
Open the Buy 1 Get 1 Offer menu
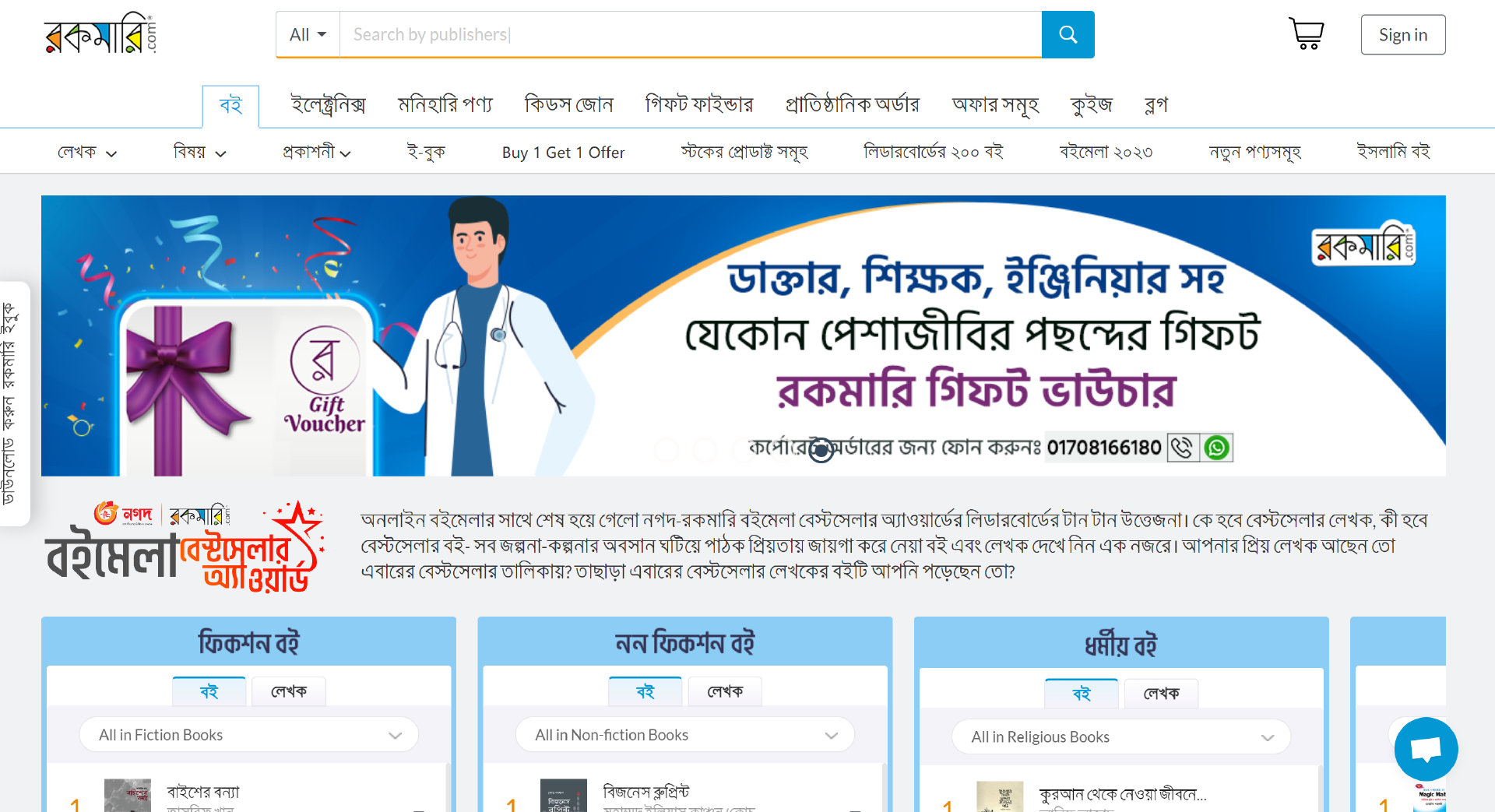coord(563,153)
